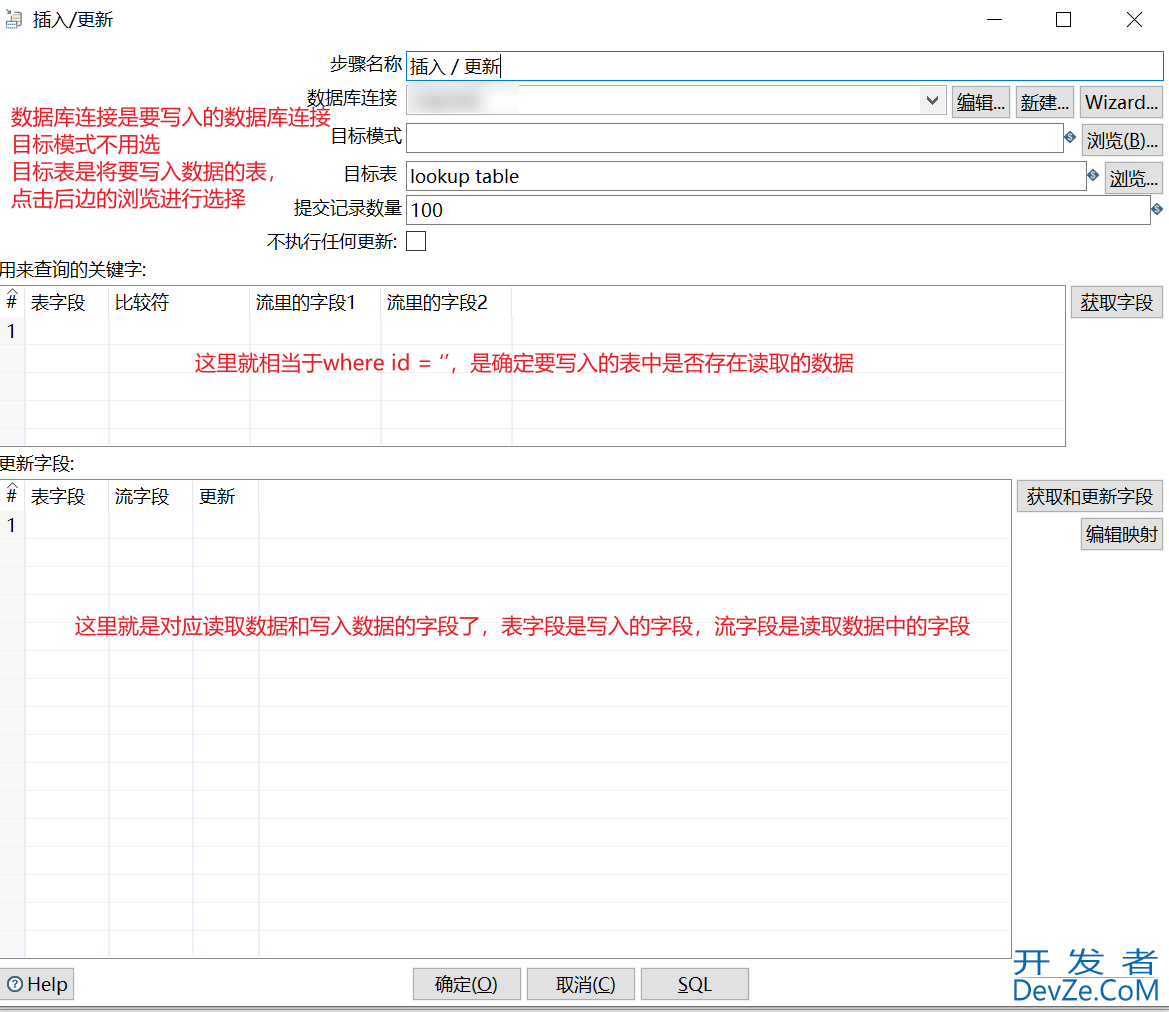Maximize the 插入/更新 window

(x=1064, y=19)
